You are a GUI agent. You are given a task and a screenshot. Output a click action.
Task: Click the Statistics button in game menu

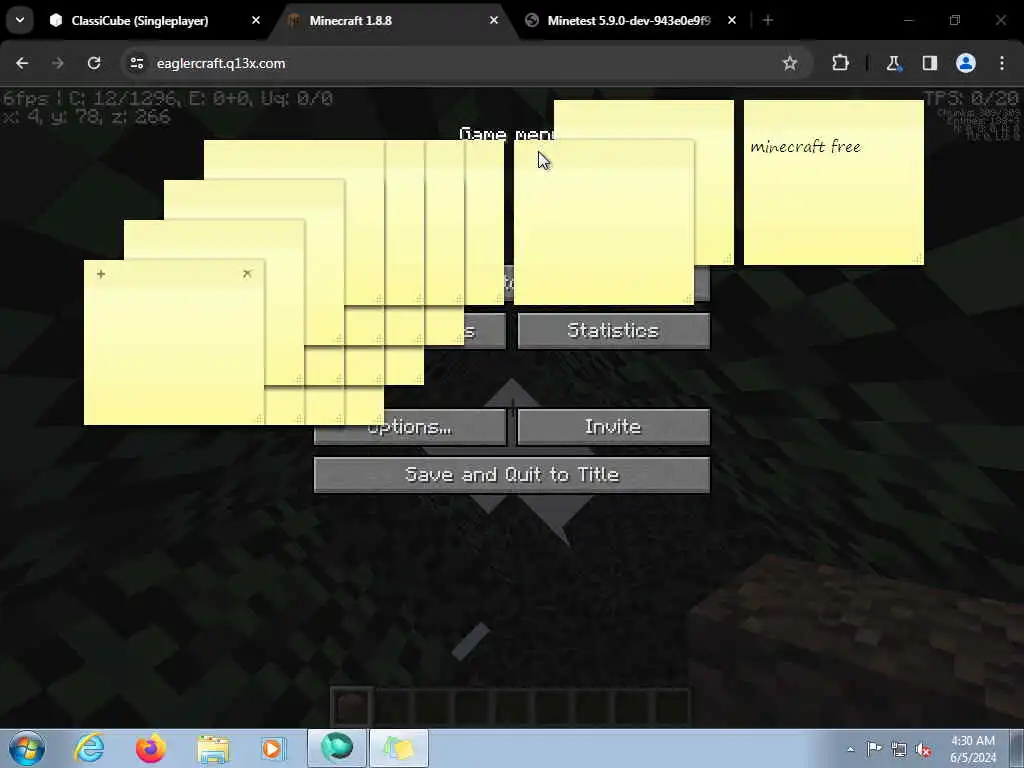pyautogui.click(x=613, y=330)
